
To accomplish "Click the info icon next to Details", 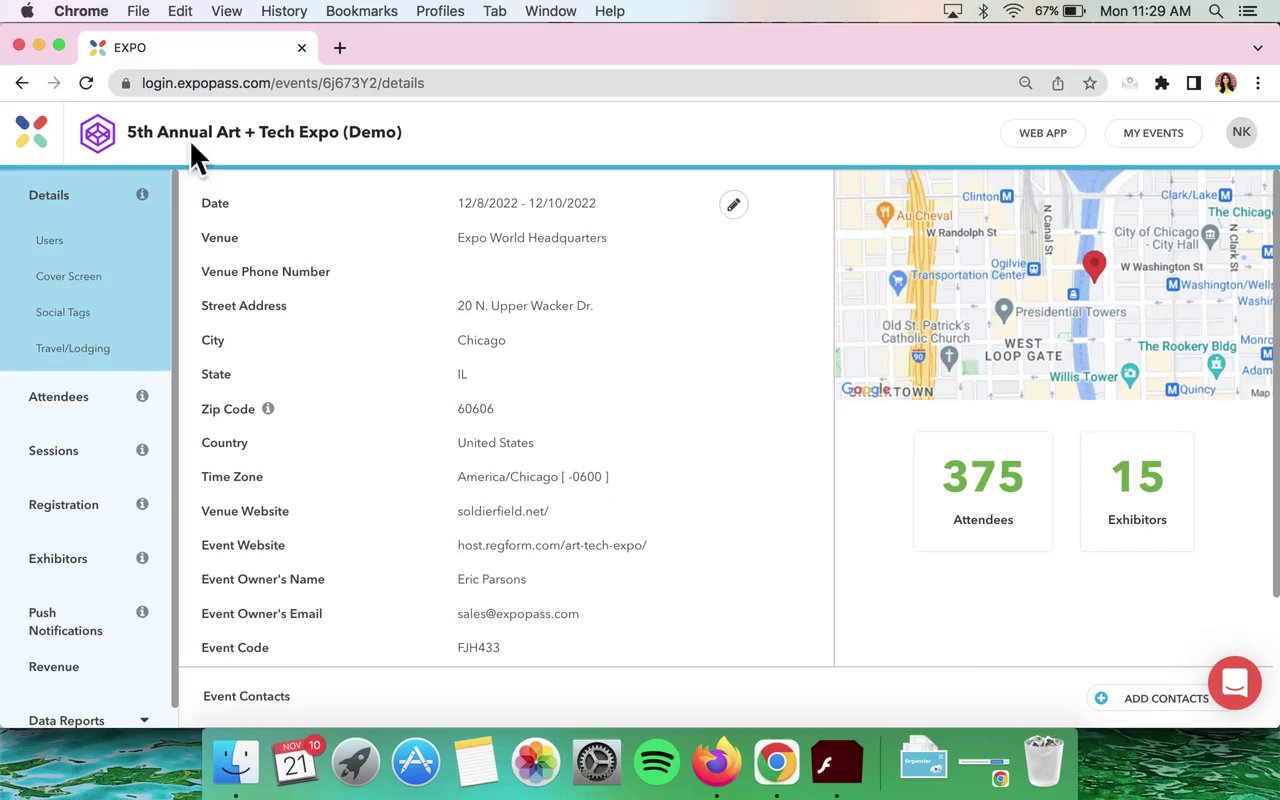I will tap(142, 194).
